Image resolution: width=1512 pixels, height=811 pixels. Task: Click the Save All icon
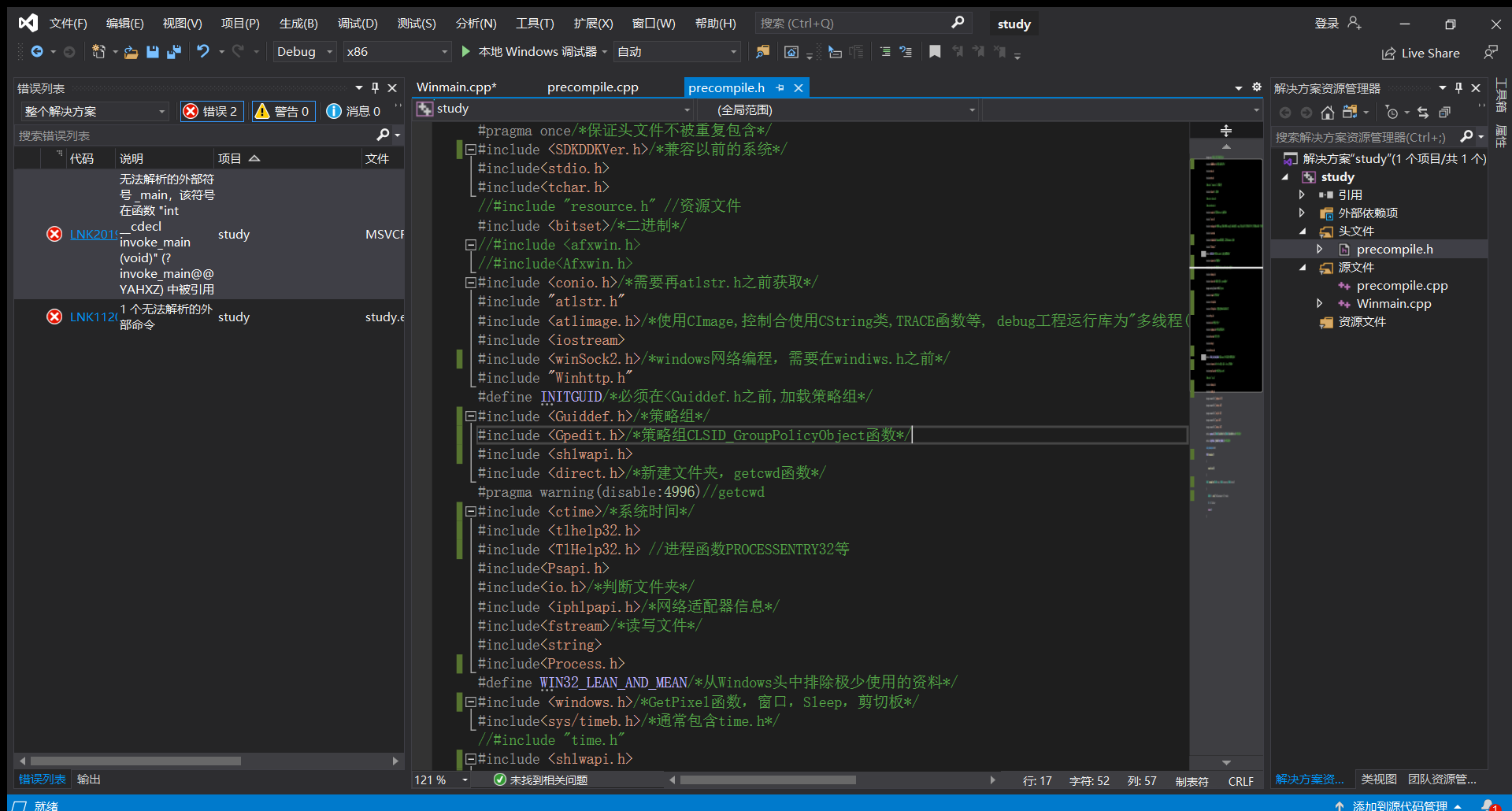pyautogui.click(x=174, y=52)
